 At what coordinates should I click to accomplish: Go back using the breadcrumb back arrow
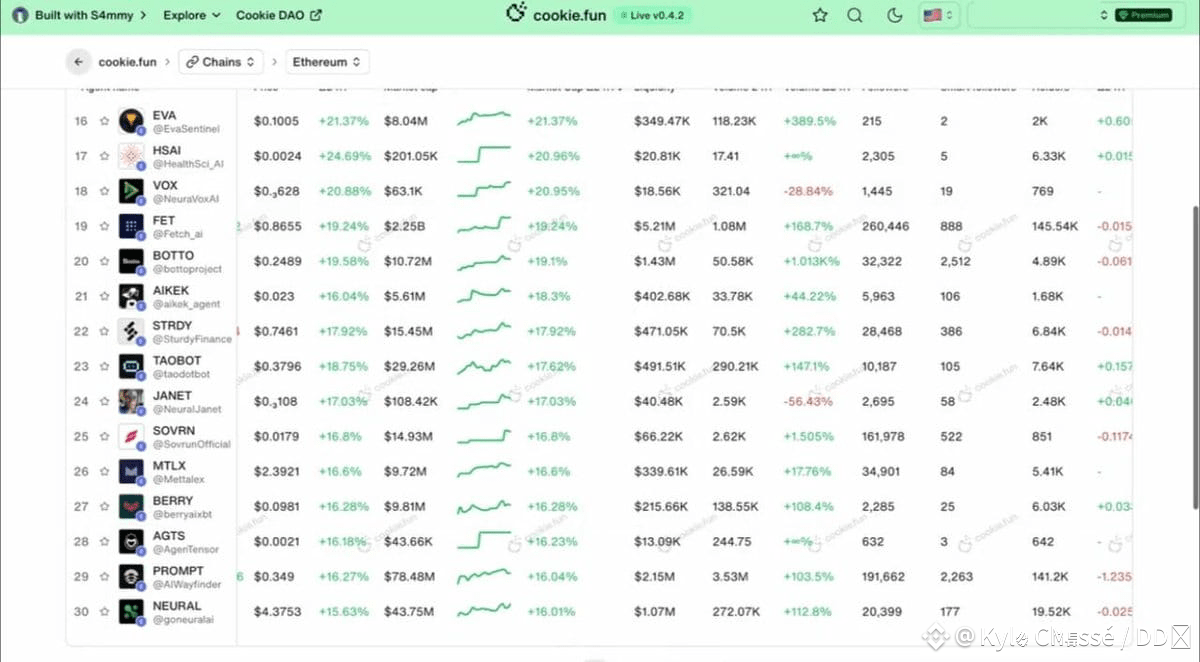tap(78, 61)
